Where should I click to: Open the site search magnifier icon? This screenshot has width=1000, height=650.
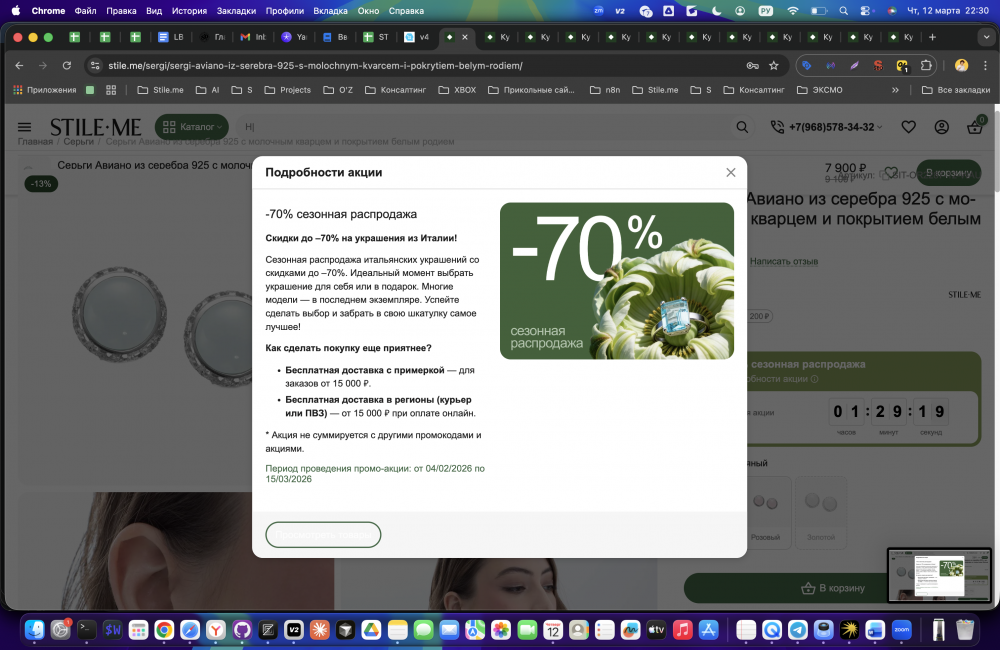tap(742, 127)
